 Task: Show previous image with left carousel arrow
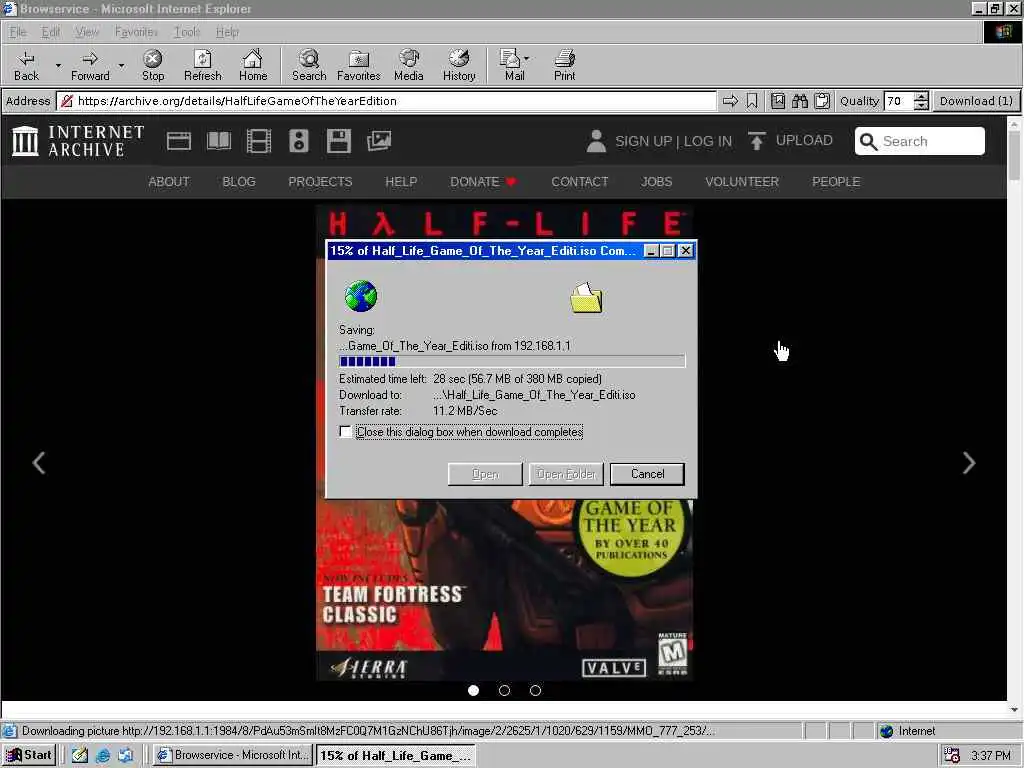coord(39,463)
